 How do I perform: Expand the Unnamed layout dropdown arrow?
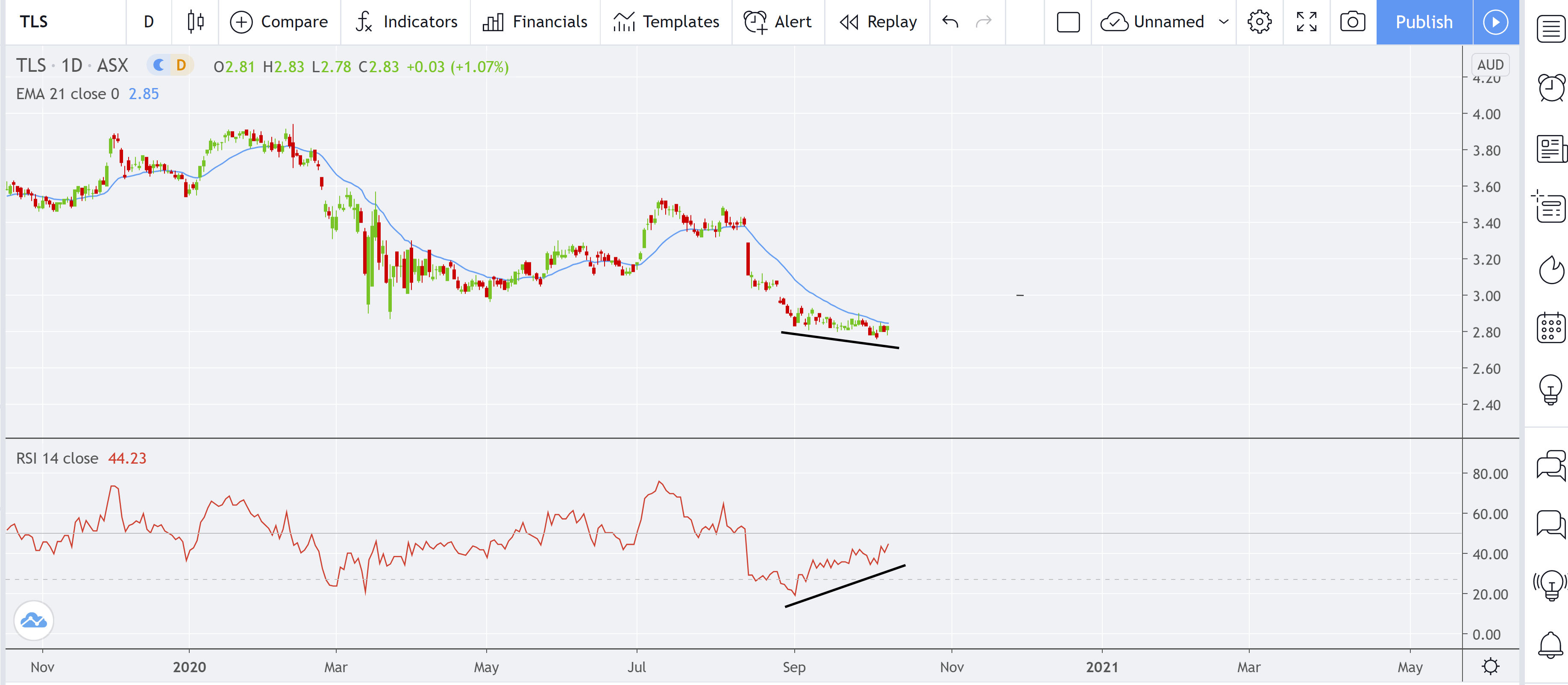1224,22
